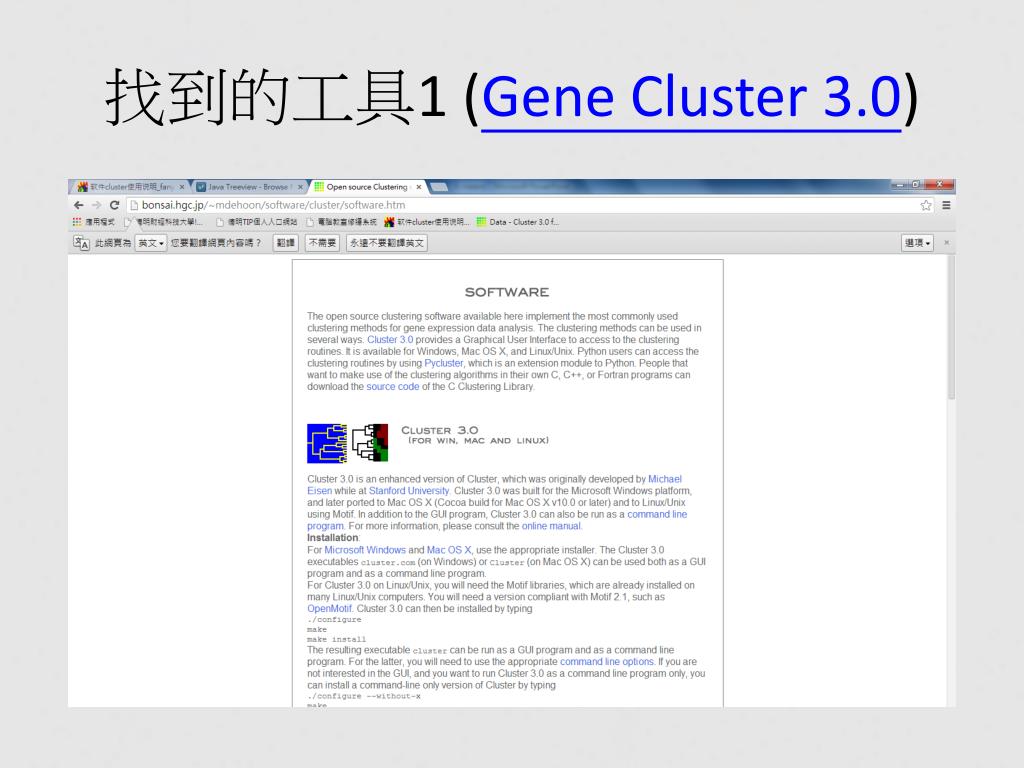Open the 應用程式 apps bookmark

[x=94, y=222]
